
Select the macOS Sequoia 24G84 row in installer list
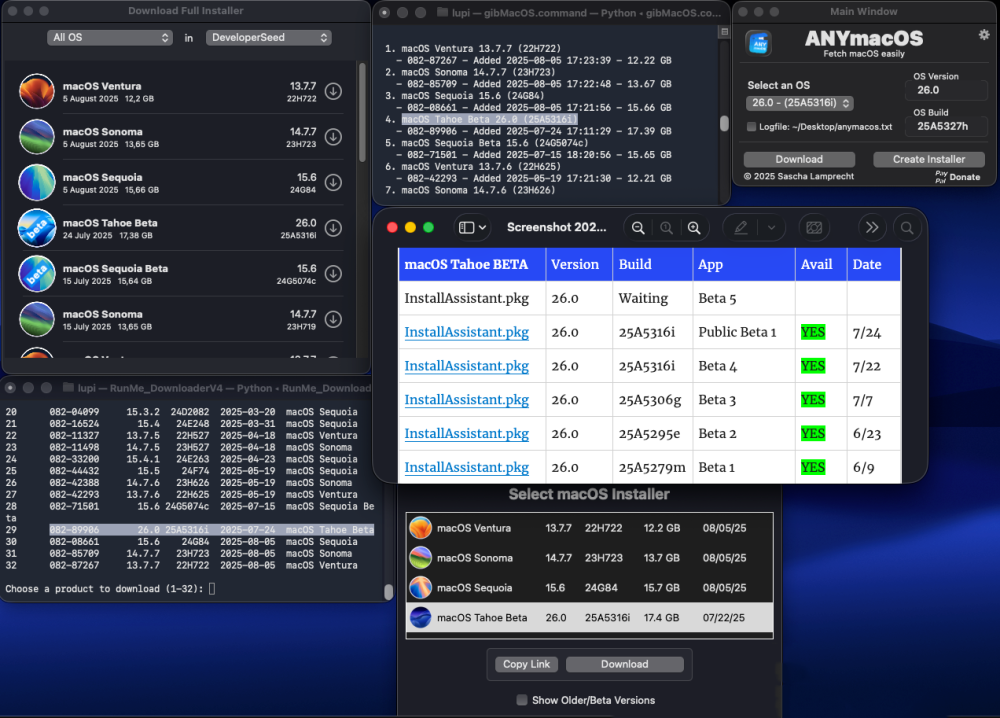pos(589,588)
